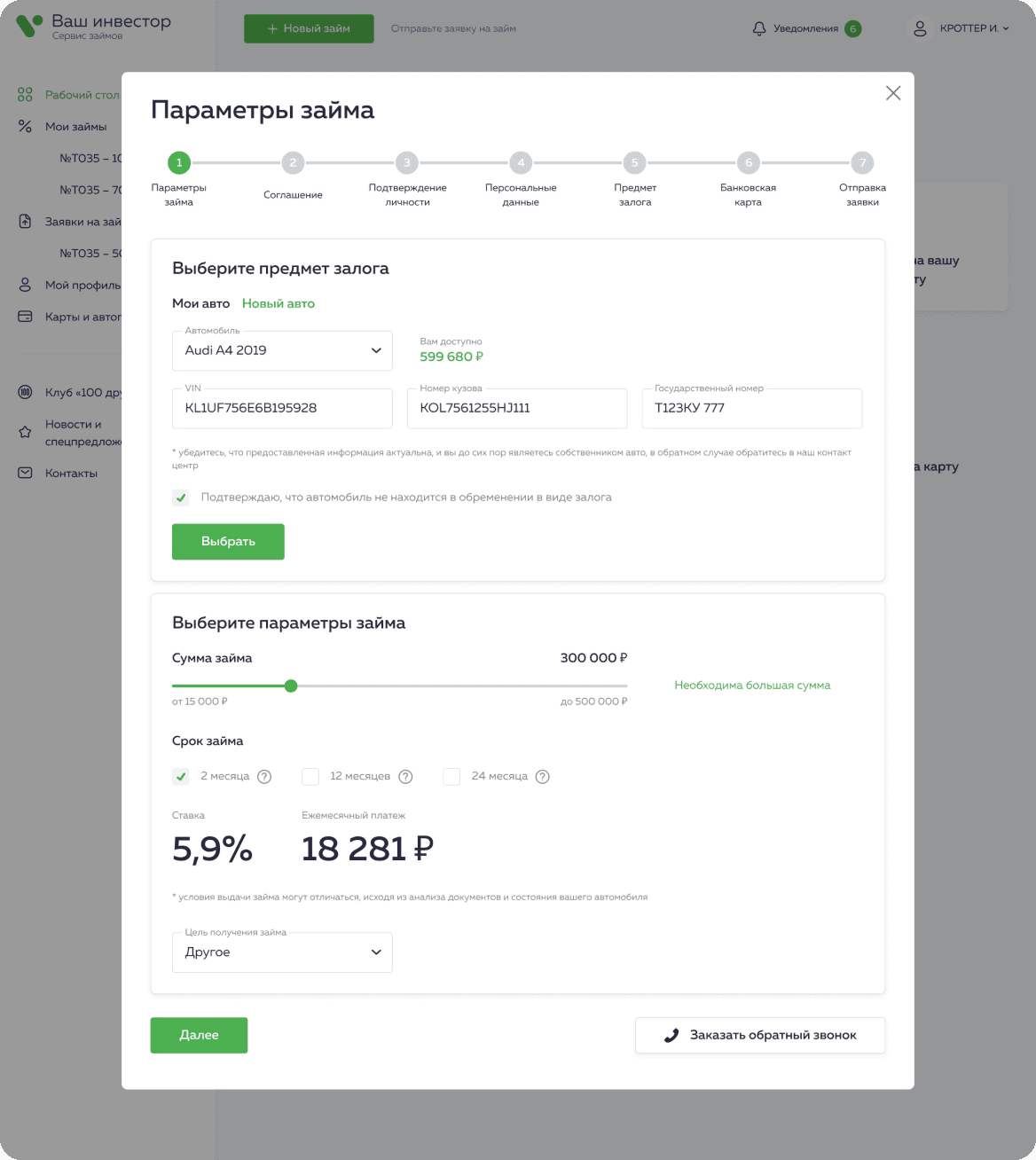Open help for 2 месяца term
The image size is (1036, 1160).
[264, 777]
